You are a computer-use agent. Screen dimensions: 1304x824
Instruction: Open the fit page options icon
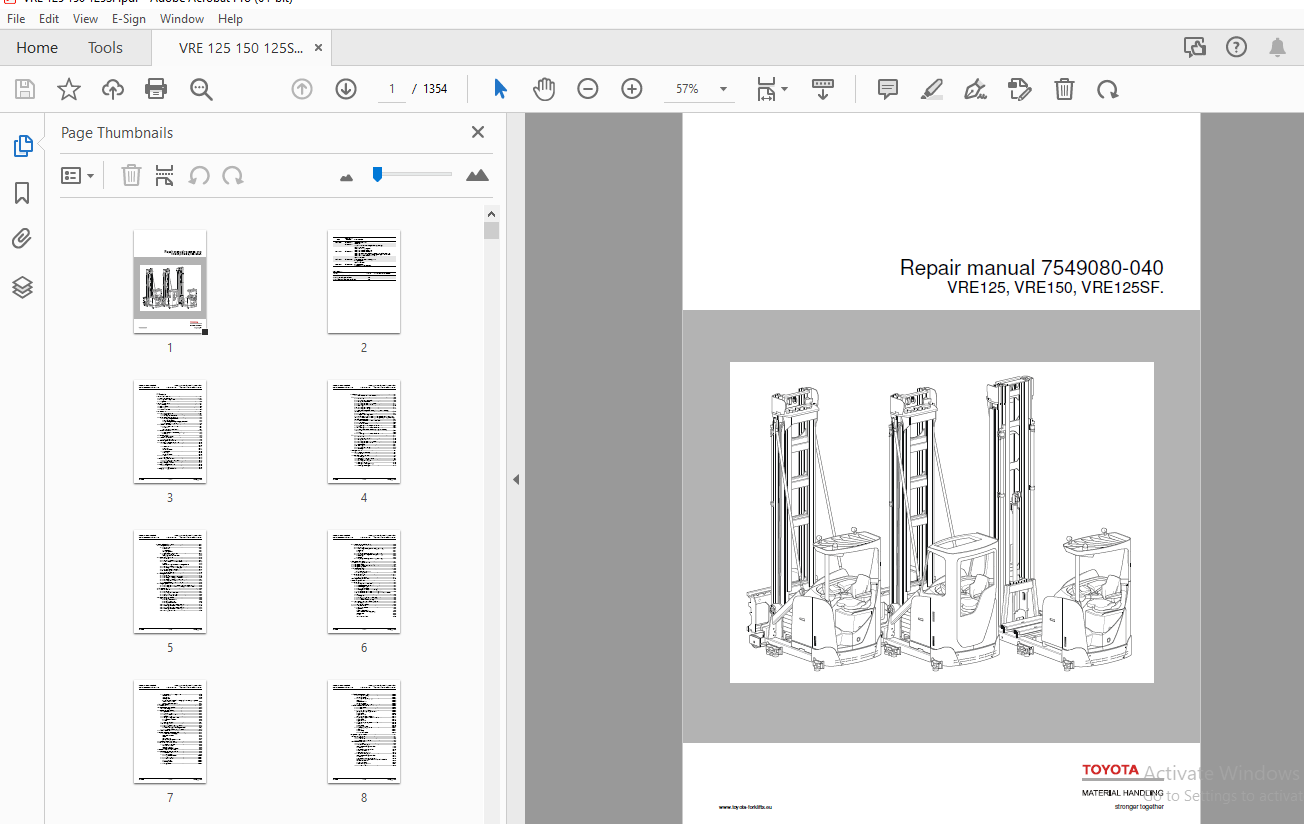pos(772,89)
